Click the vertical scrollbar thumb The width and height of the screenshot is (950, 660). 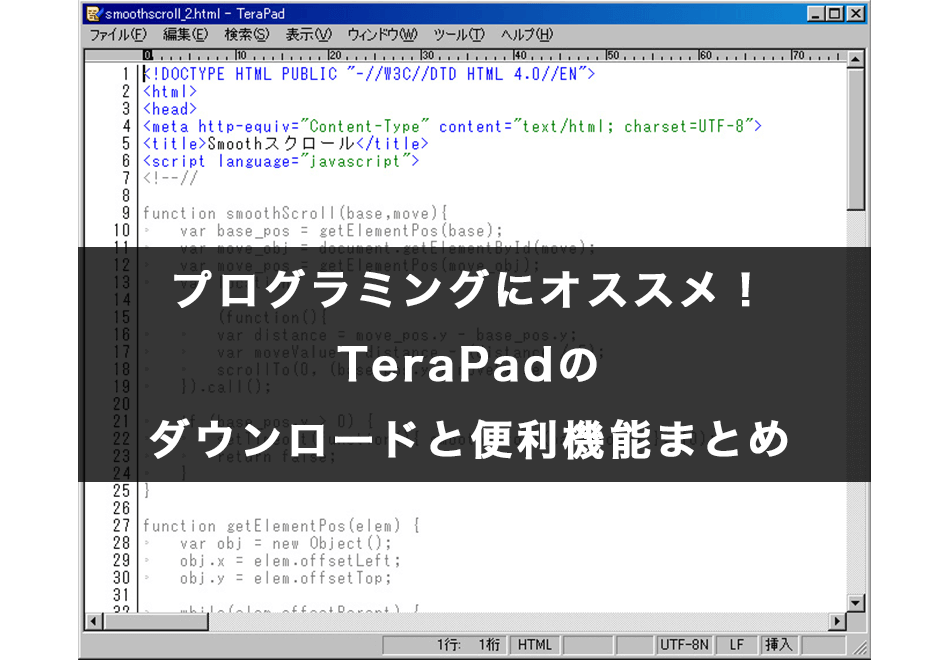coord(855,139)
